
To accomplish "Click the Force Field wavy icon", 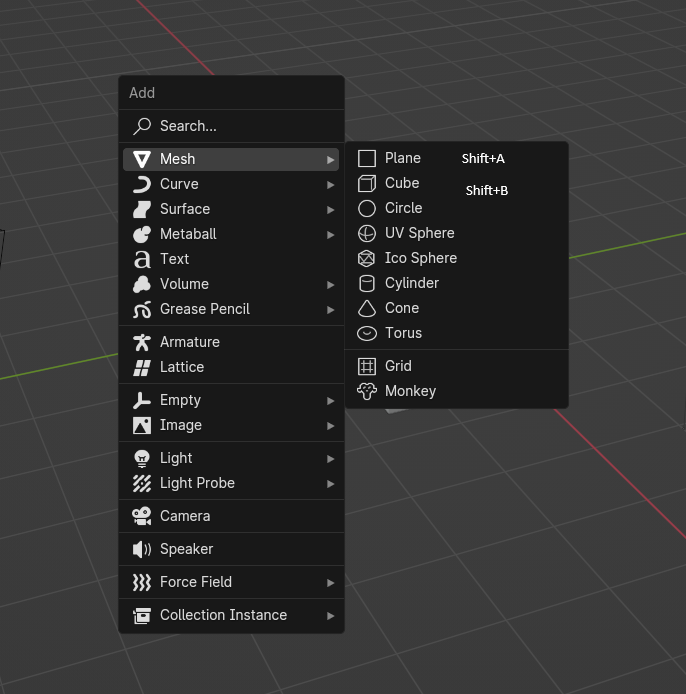I will coord(142,582).
